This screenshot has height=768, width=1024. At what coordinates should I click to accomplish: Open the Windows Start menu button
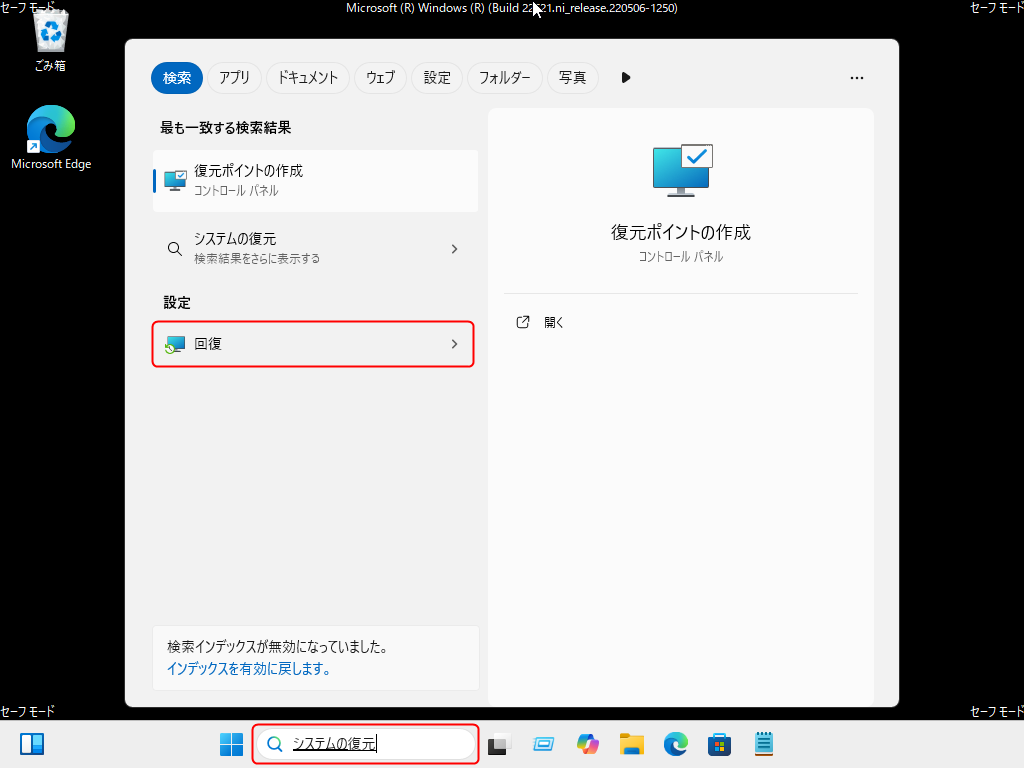click(x=231, y=744)
